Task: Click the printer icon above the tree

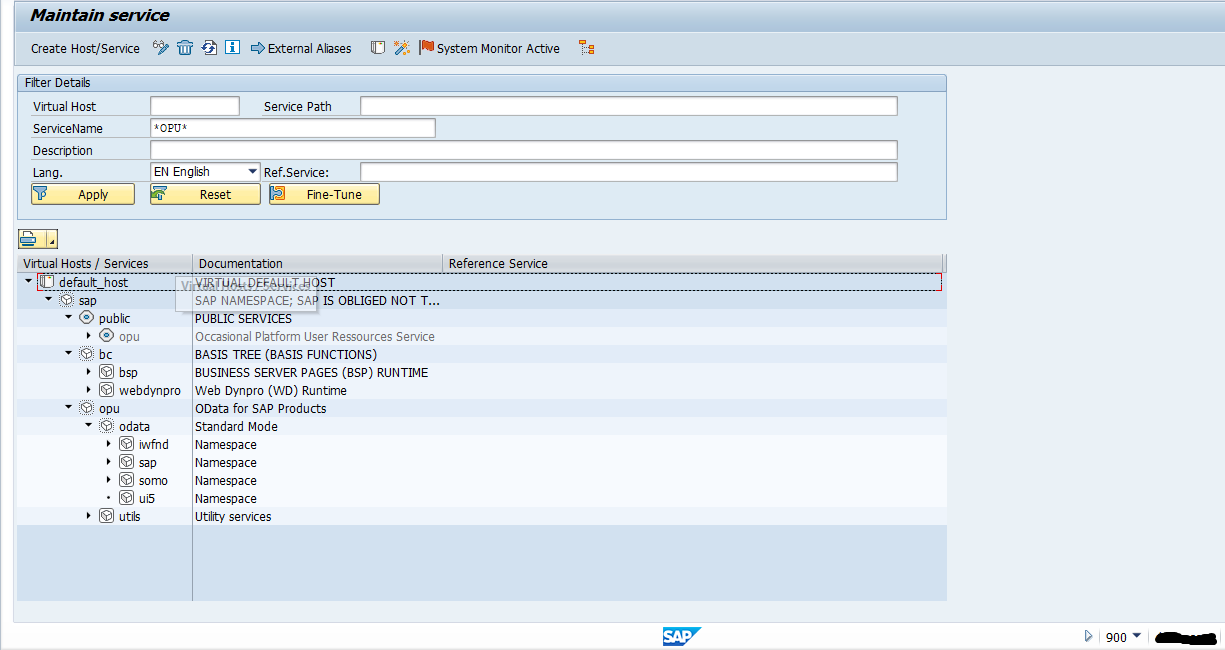Action: [x=30, y=239]
